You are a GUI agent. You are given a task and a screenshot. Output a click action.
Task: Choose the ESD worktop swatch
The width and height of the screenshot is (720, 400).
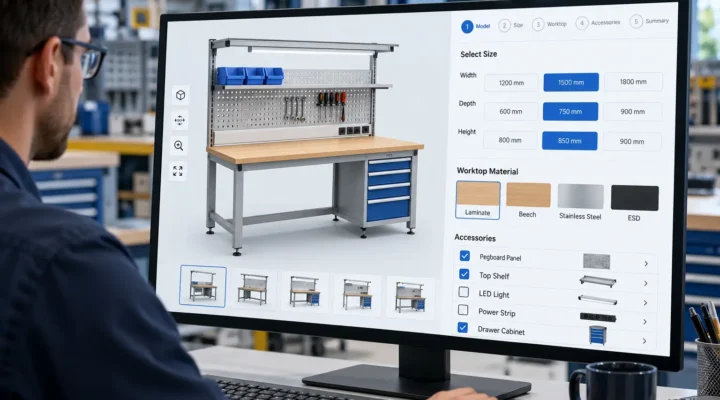(635, 204)
